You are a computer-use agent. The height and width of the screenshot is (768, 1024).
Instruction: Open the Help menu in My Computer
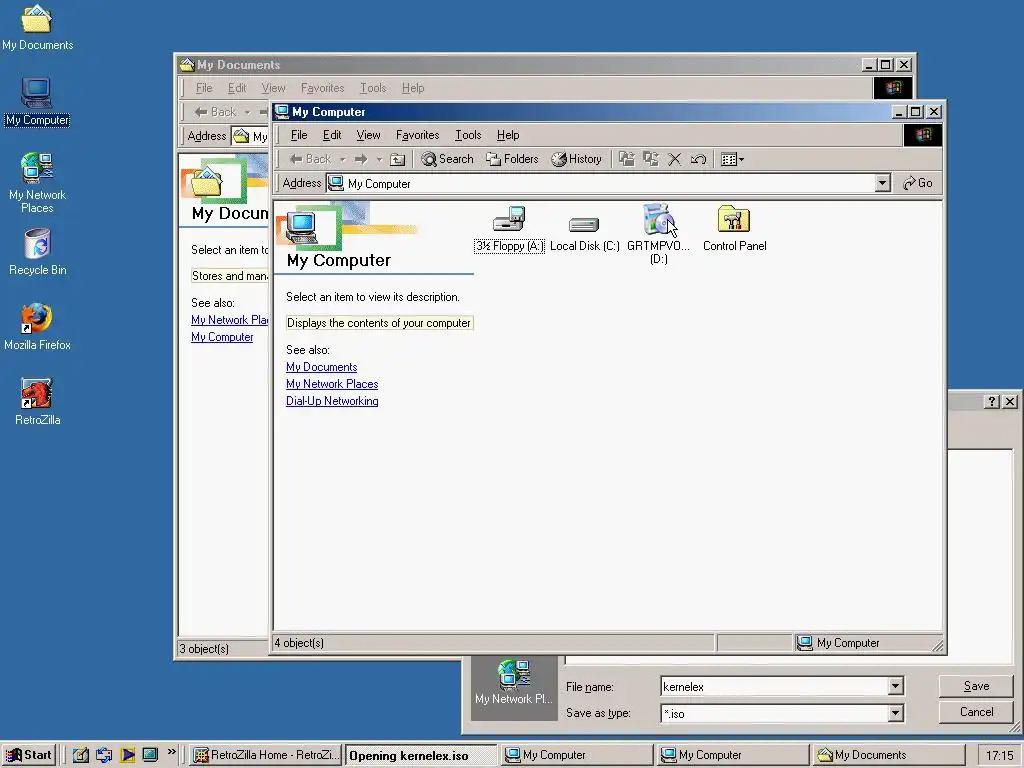(x=507, y=135)
